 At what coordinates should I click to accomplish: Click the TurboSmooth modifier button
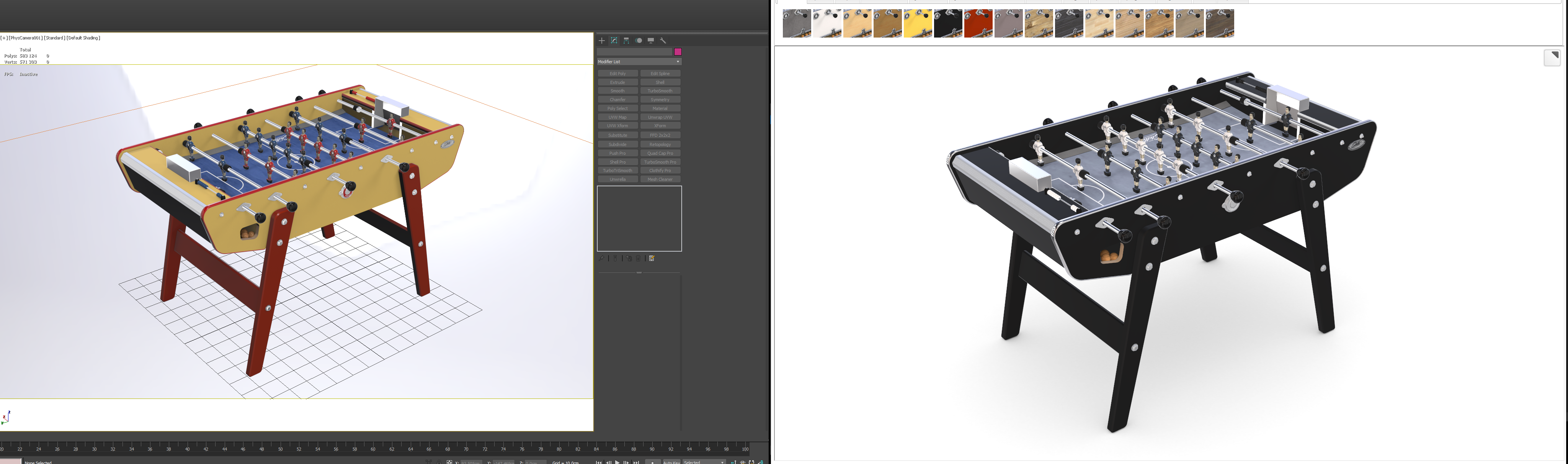tap(660, 91)
